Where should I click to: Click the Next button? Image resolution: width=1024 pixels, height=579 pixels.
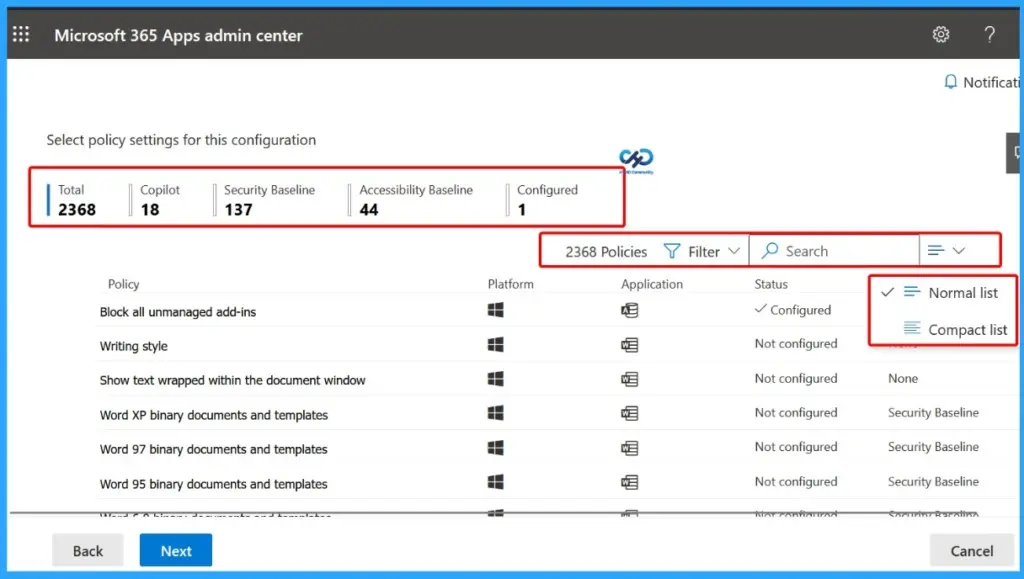[176, 550]
